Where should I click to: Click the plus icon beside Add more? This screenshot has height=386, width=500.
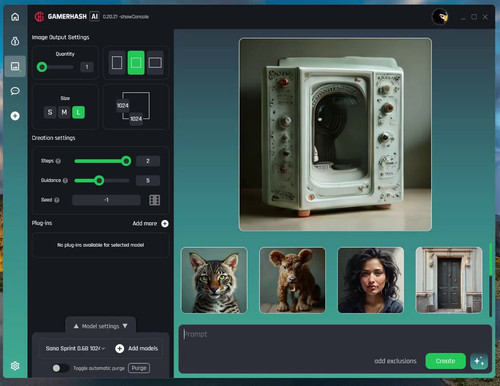click(x=165, y=223)
